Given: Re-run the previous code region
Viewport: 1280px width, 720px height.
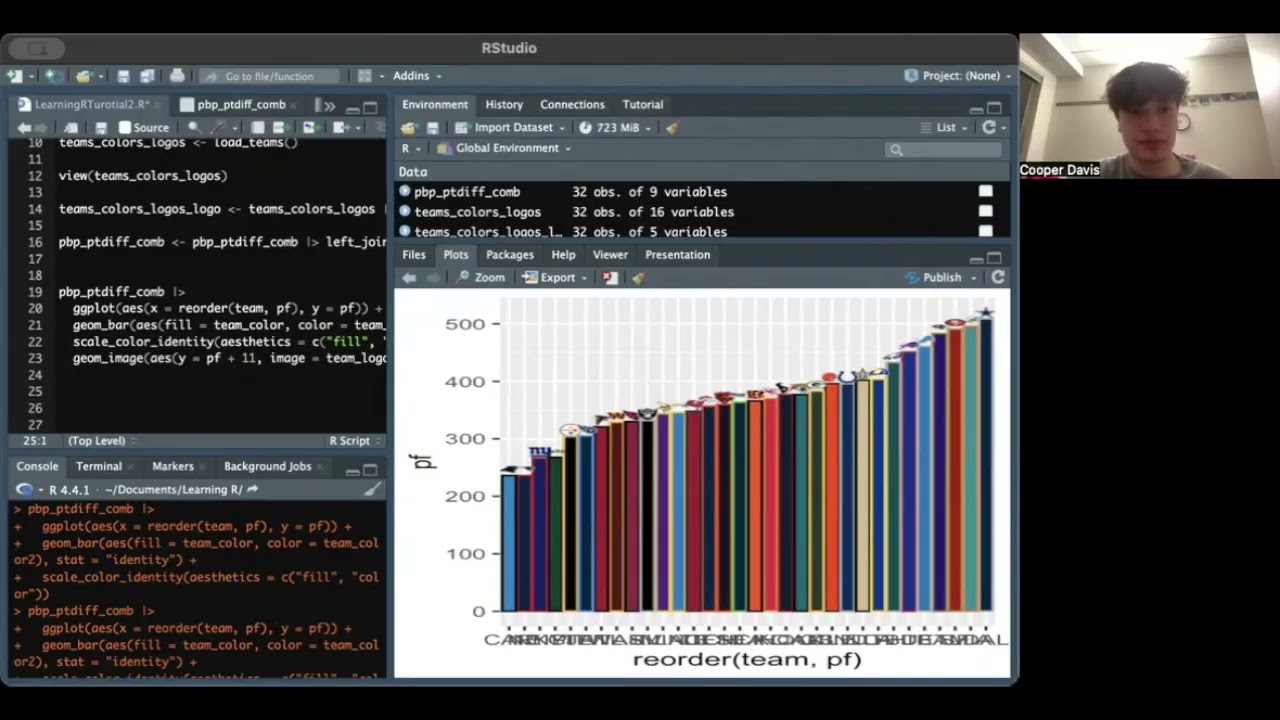Looking at the screenshot, I should 309,128.
